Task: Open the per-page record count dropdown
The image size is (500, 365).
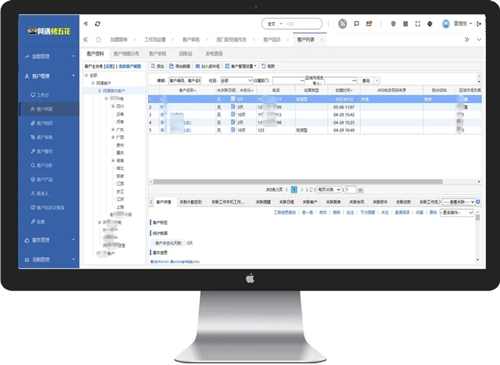Action: tap(329, 189)
